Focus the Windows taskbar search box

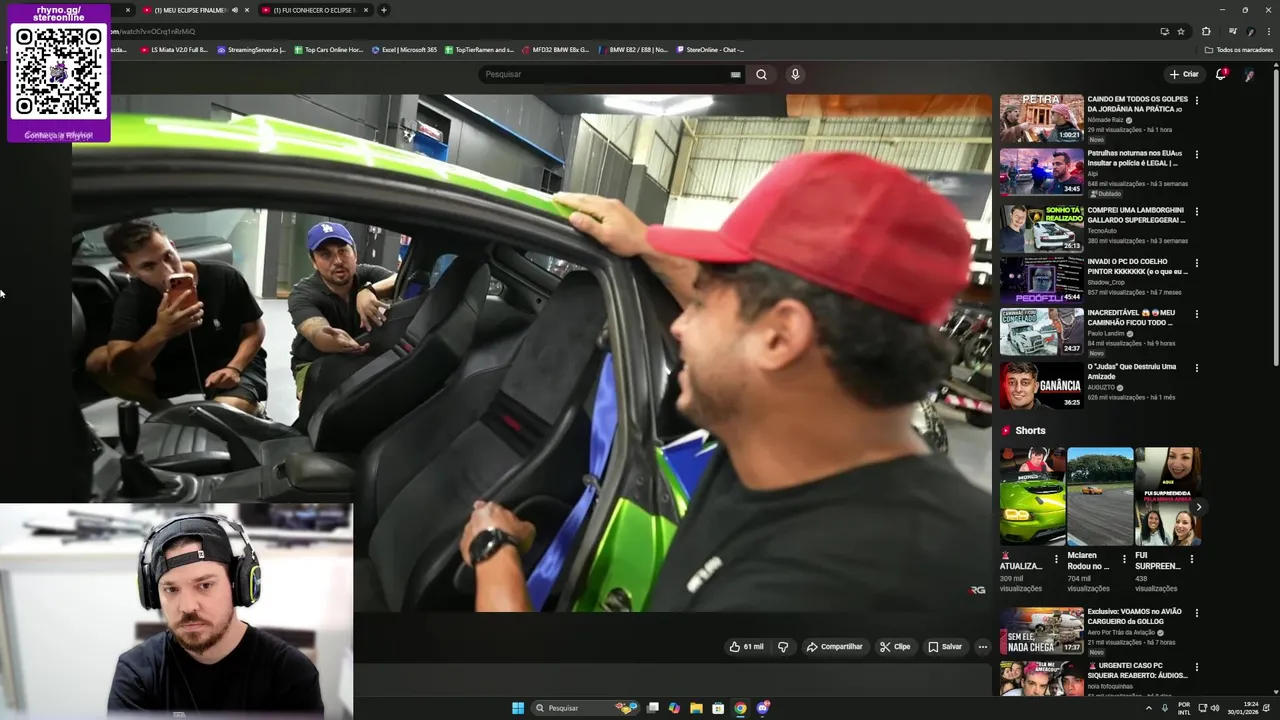click(x=585, y=708)
